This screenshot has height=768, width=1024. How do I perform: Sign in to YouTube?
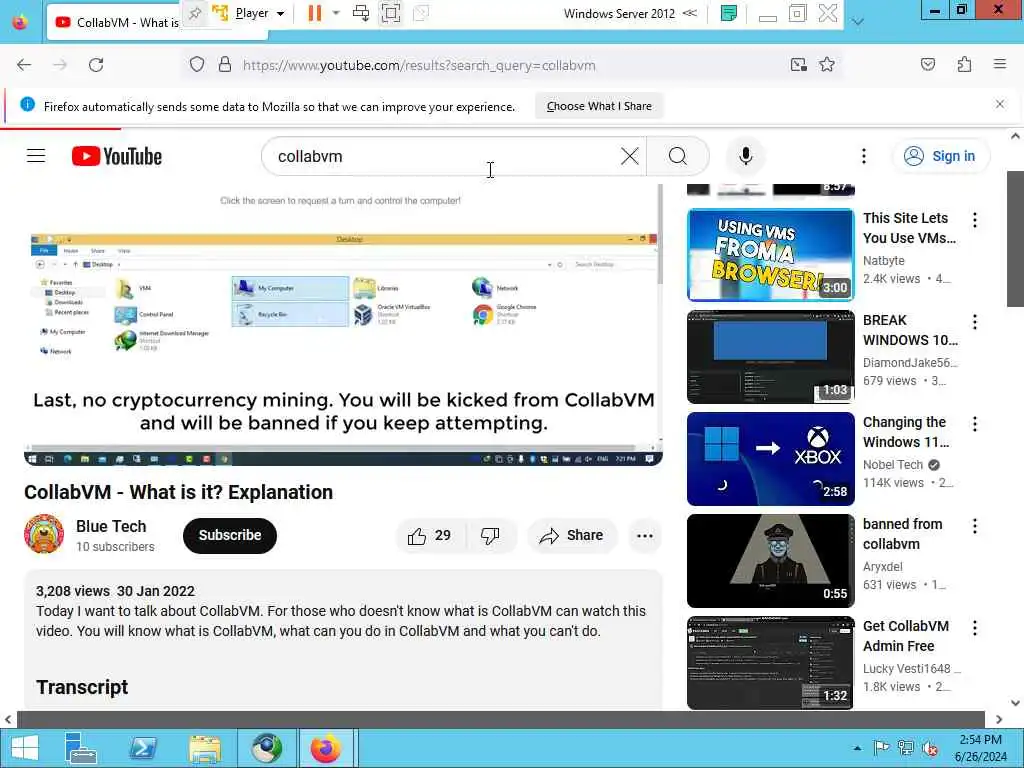coord(940,156)
